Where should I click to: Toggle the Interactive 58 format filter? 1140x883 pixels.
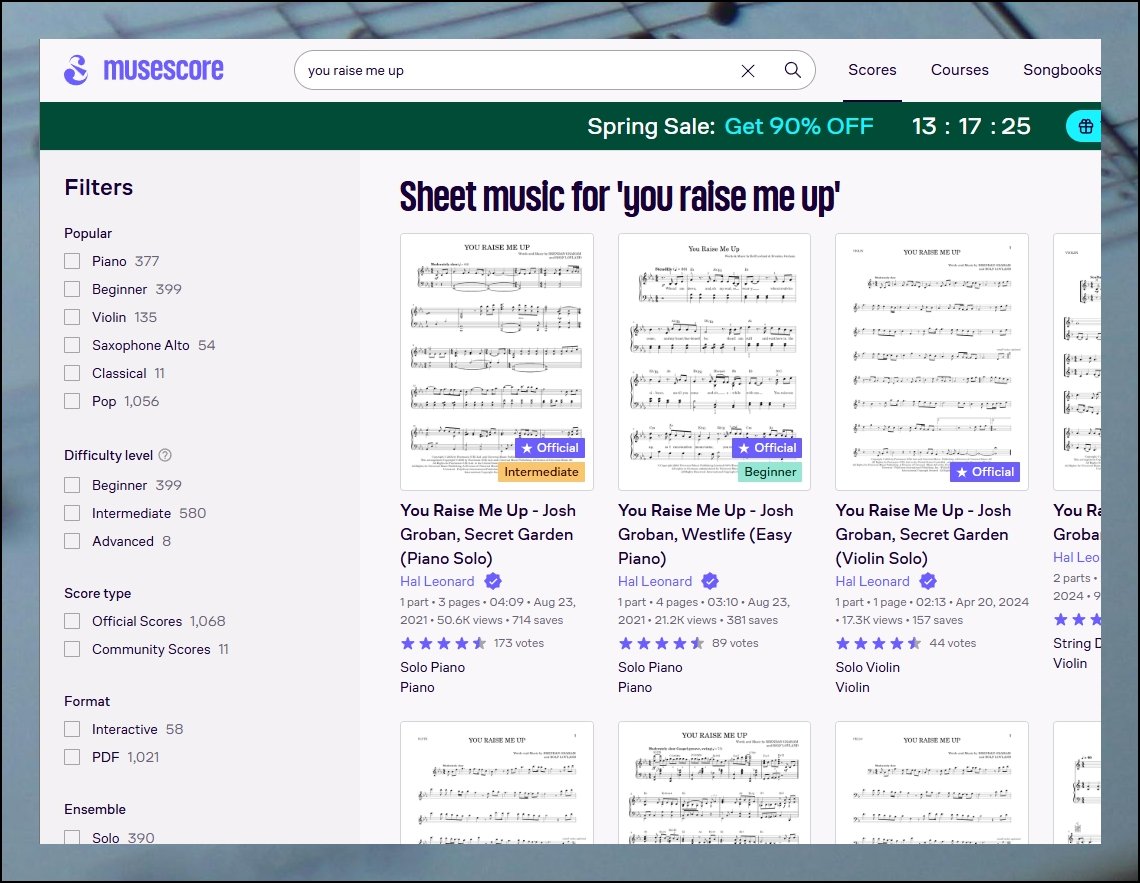pyautogui.click(x=72, y=729)
